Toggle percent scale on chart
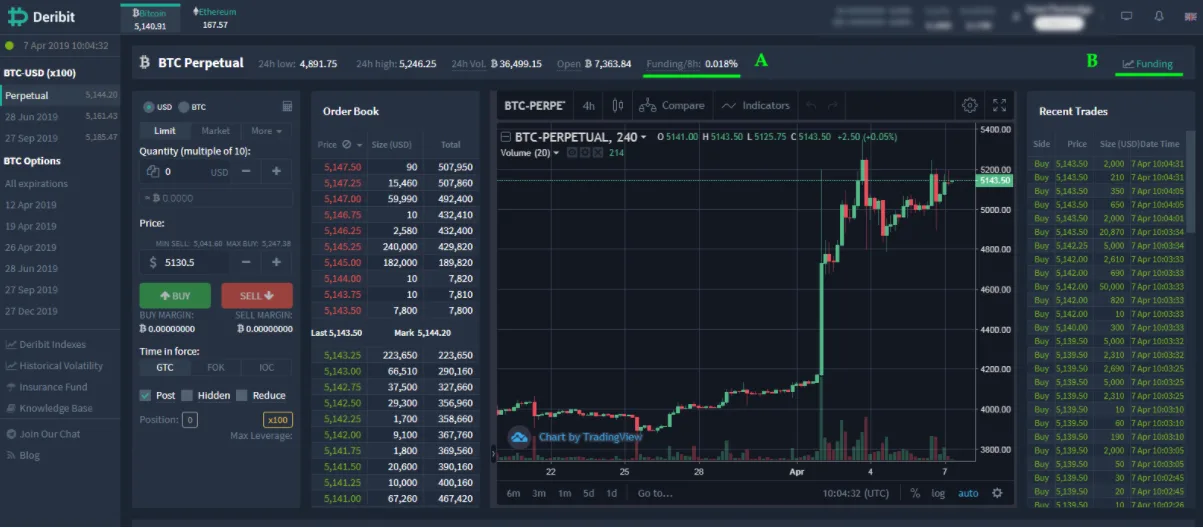The width and height of the screenshot is (1203, 528). point(915,493)
